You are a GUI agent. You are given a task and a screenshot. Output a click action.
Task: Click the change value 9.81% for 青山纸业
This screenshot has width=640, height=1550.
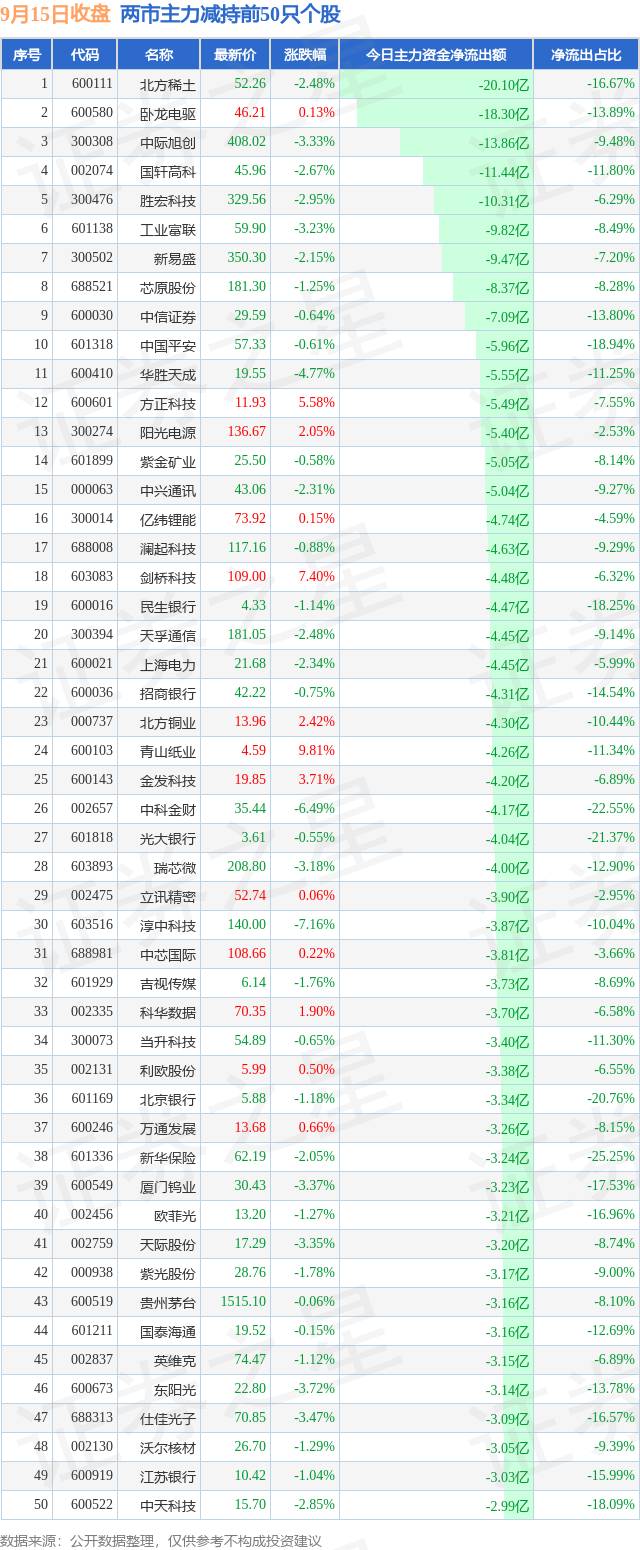(316, 751)
